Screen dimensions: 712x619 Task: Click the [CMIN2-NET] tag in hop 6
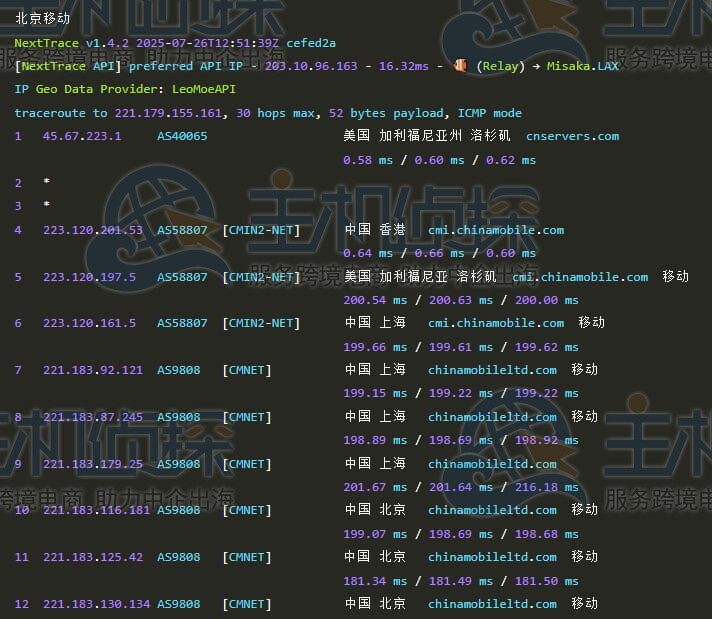[x=260, y=323]
